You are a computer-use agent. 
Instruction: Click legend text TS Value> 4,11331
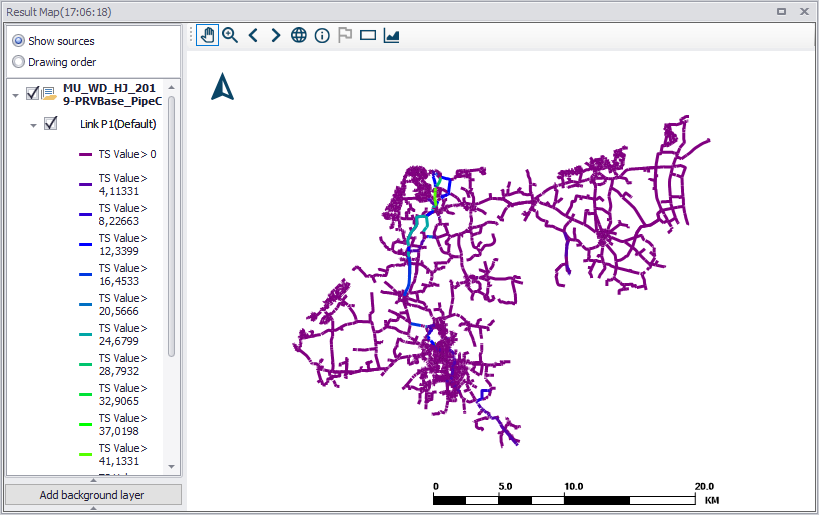click(123, 184)
